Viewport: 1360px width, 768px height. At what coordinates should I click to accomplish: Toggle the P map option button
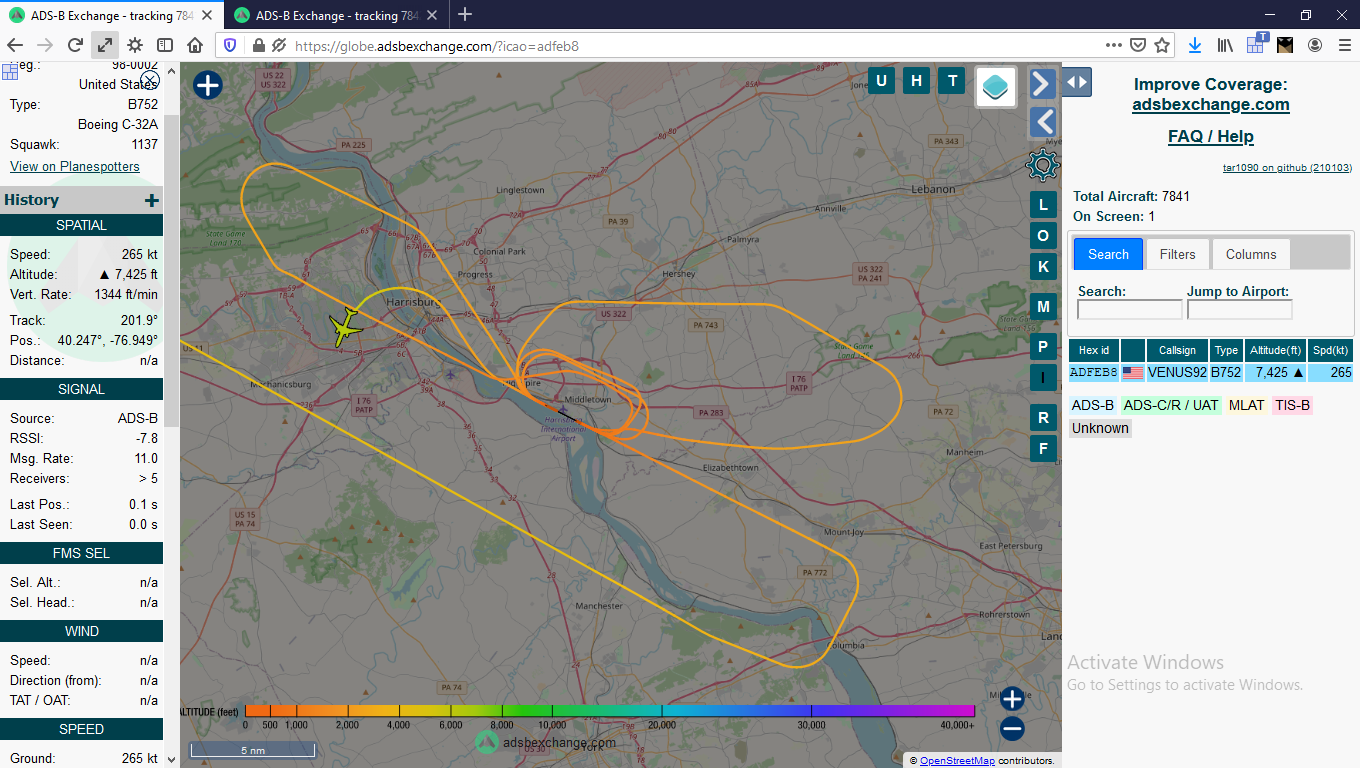1043,347
